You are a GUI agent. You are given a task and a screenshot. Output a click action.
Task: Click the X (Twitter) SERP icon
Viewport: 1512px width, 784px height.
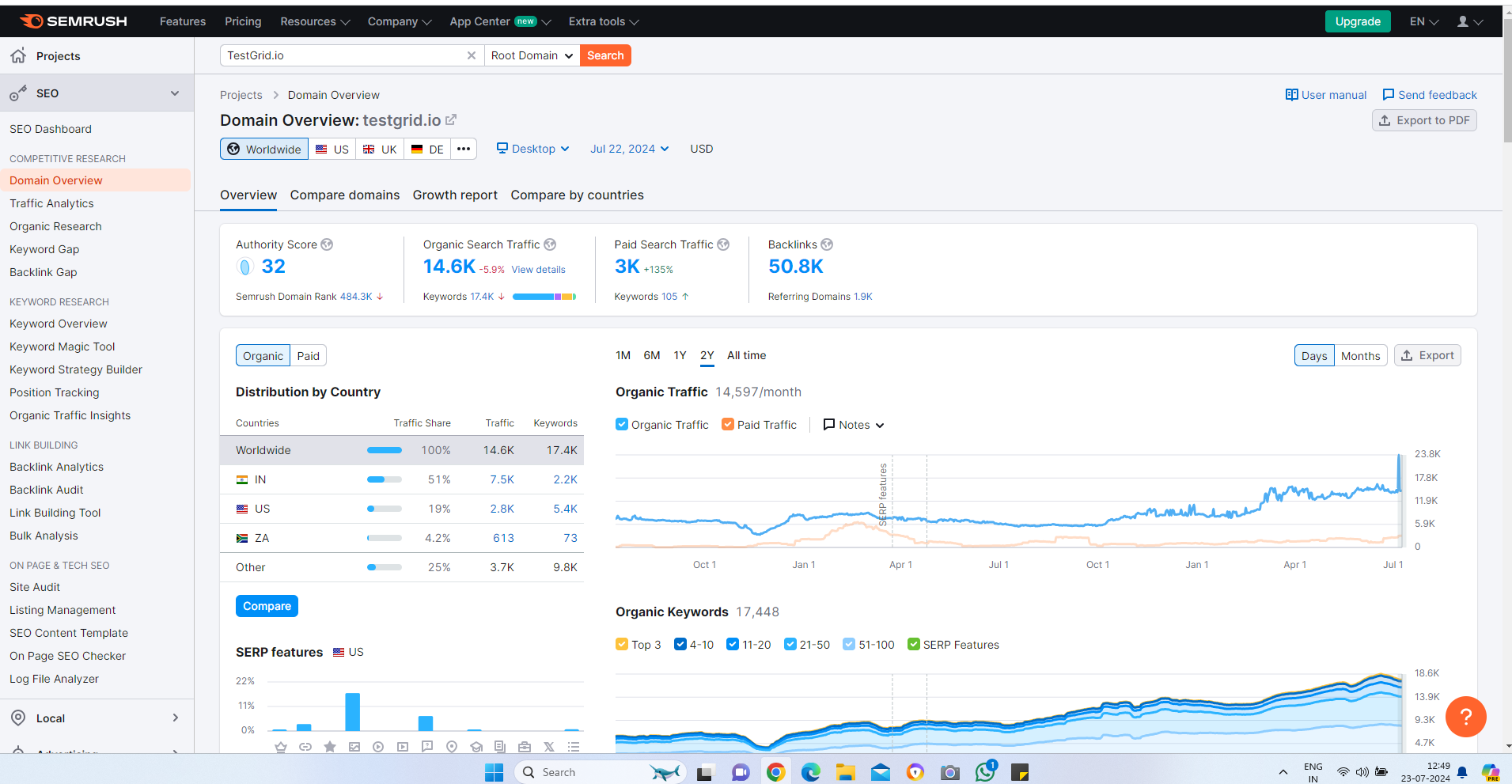tap(549, 746)
